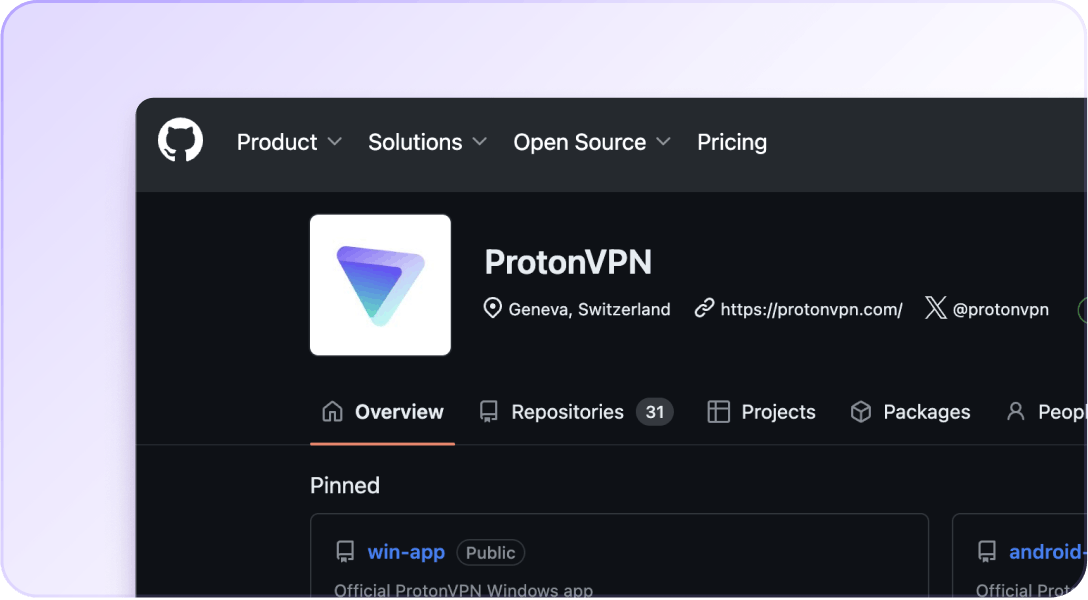Open the @protonvpn profile link
This screenshot has height=600, width=1088.
(x=1000, y=309)
